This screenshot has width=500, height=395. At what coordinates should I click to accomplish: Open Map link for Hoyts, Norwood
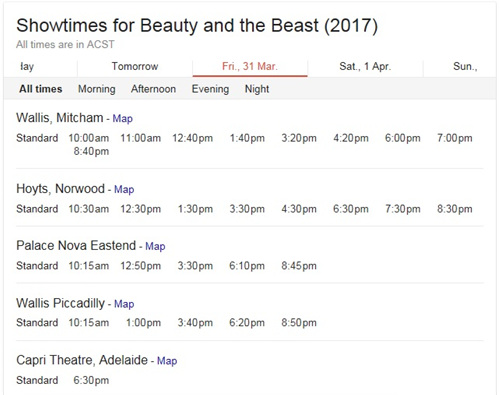point(124,190)
